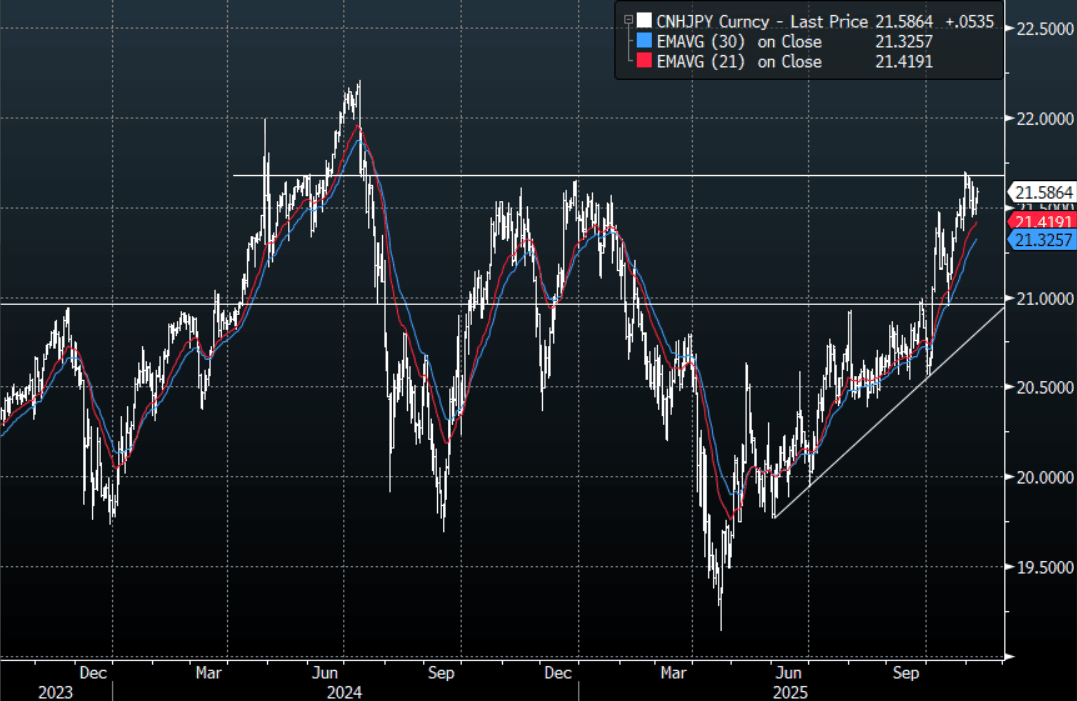Click the blue 21.3257 axis price tag
This screenshot has width=1077, height=701.
click(x=1043, y=240)
